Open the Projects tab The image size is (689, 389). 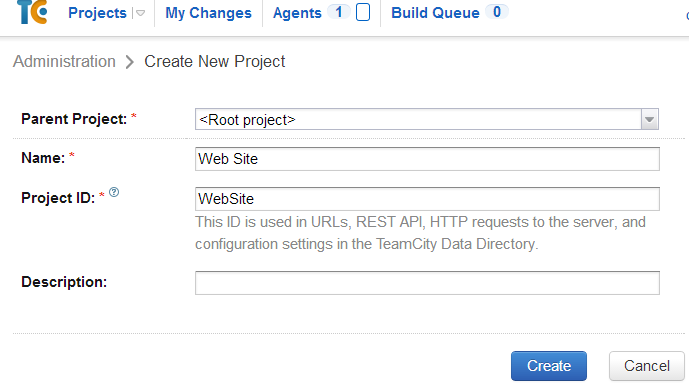97,13
